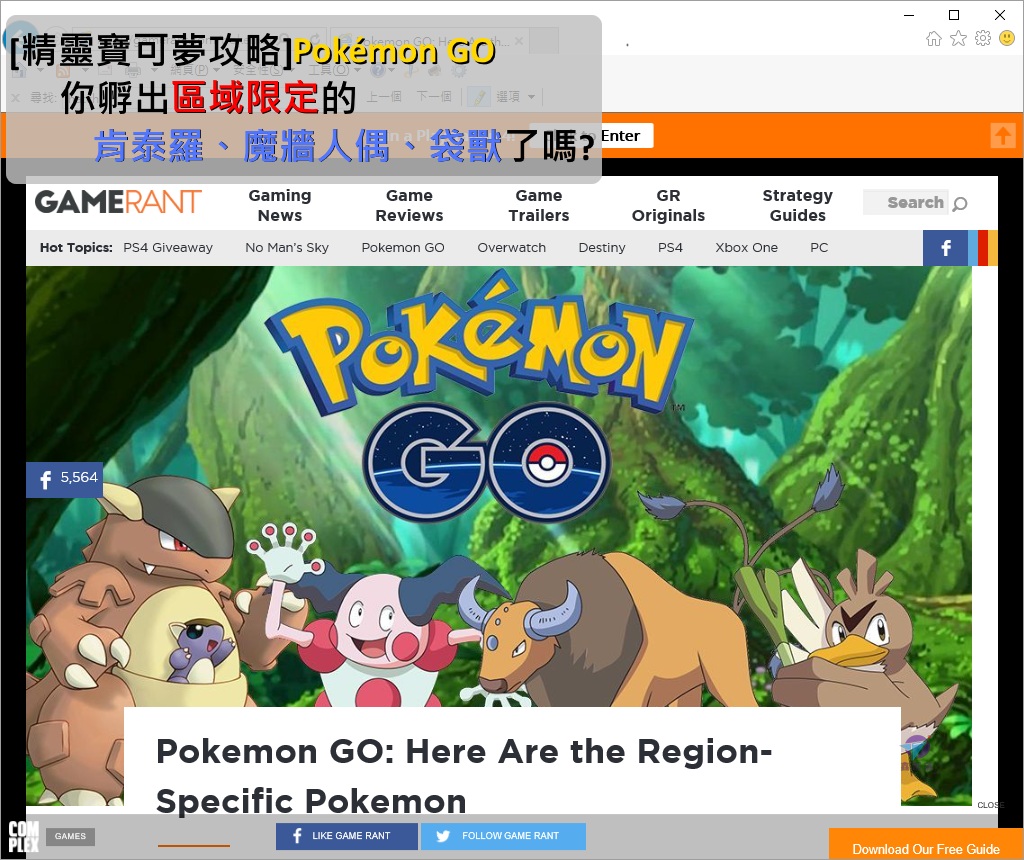
Task: Click the blue Facebook square icon
Action: click(945, 248)
